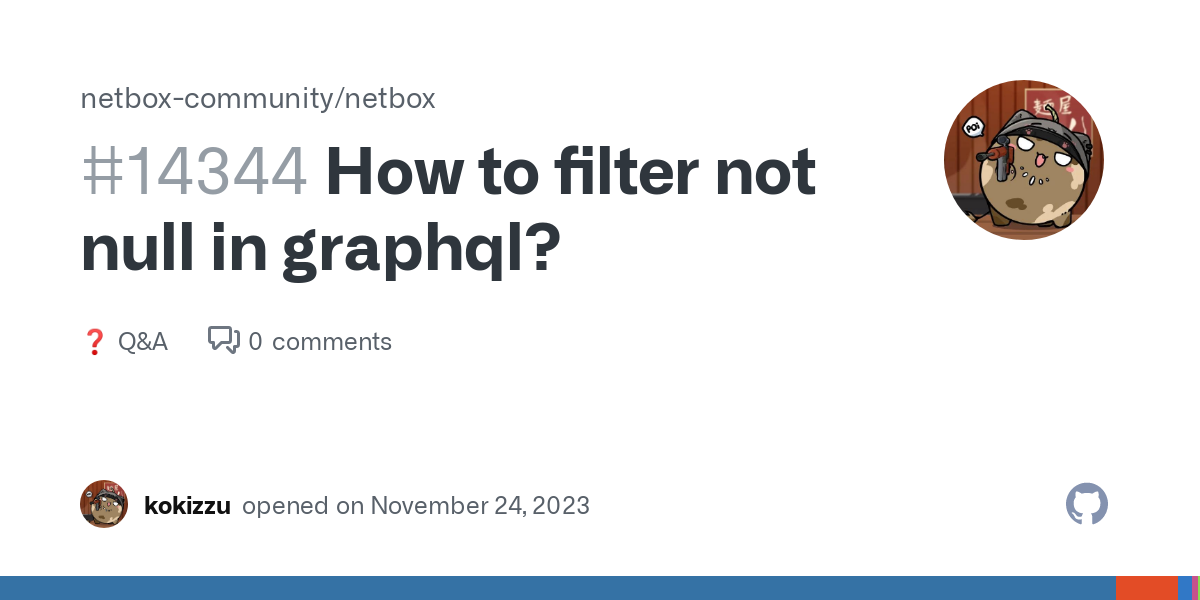Click kokizzu's small avatar icon
Screen dimensions: 1200x600
[x=104, y=504]
